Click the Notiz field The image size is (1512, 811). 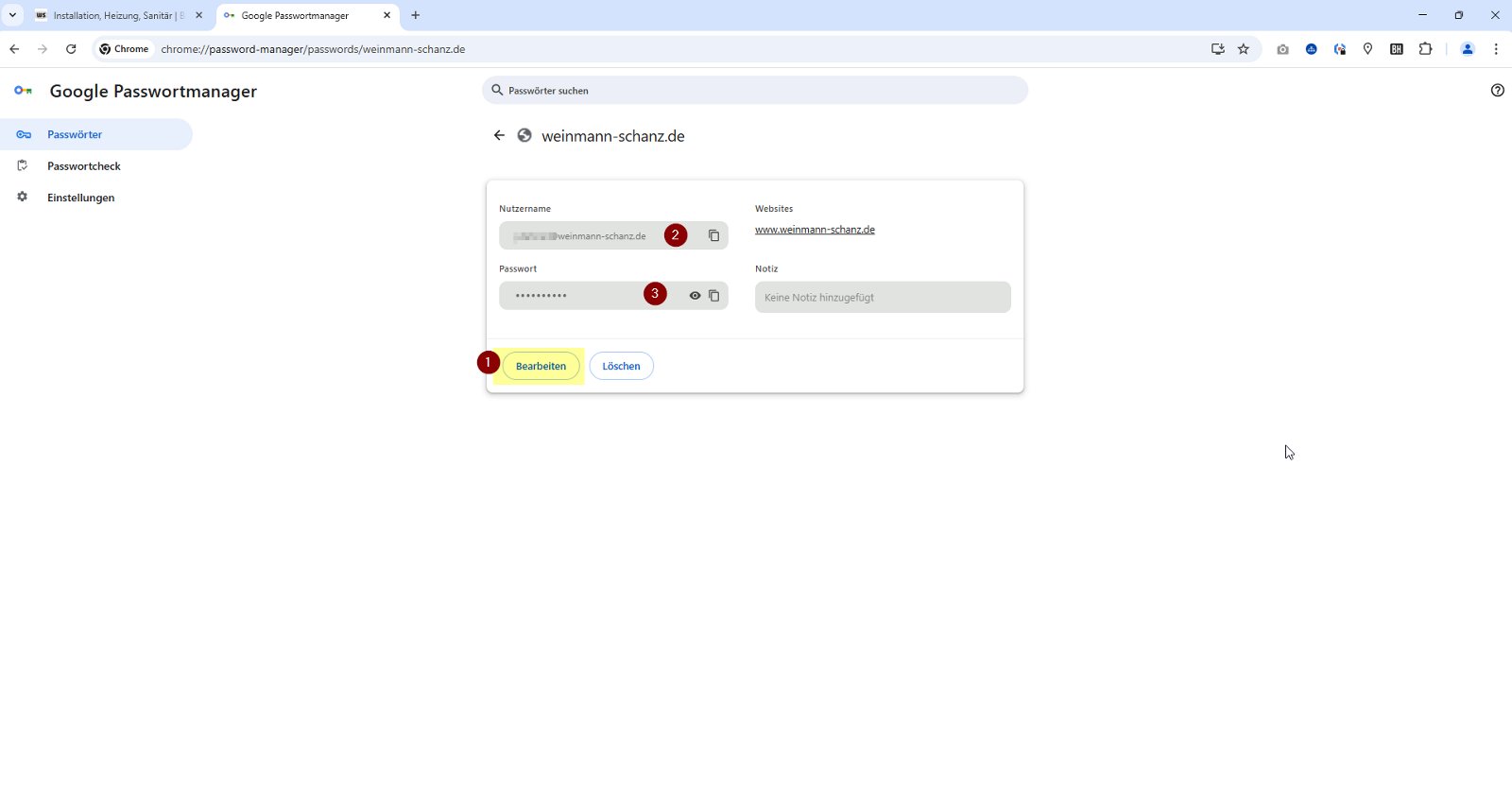point(883,297)
